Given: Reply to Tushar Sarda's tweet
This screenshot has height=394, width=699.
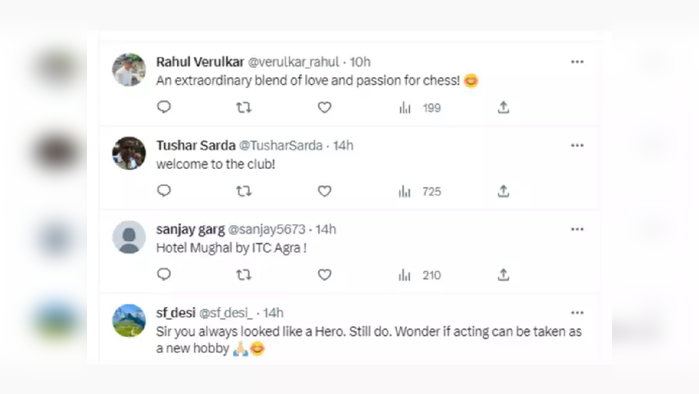Looking at the screenshot, I should pyautogui.click(x=164, y=191).
